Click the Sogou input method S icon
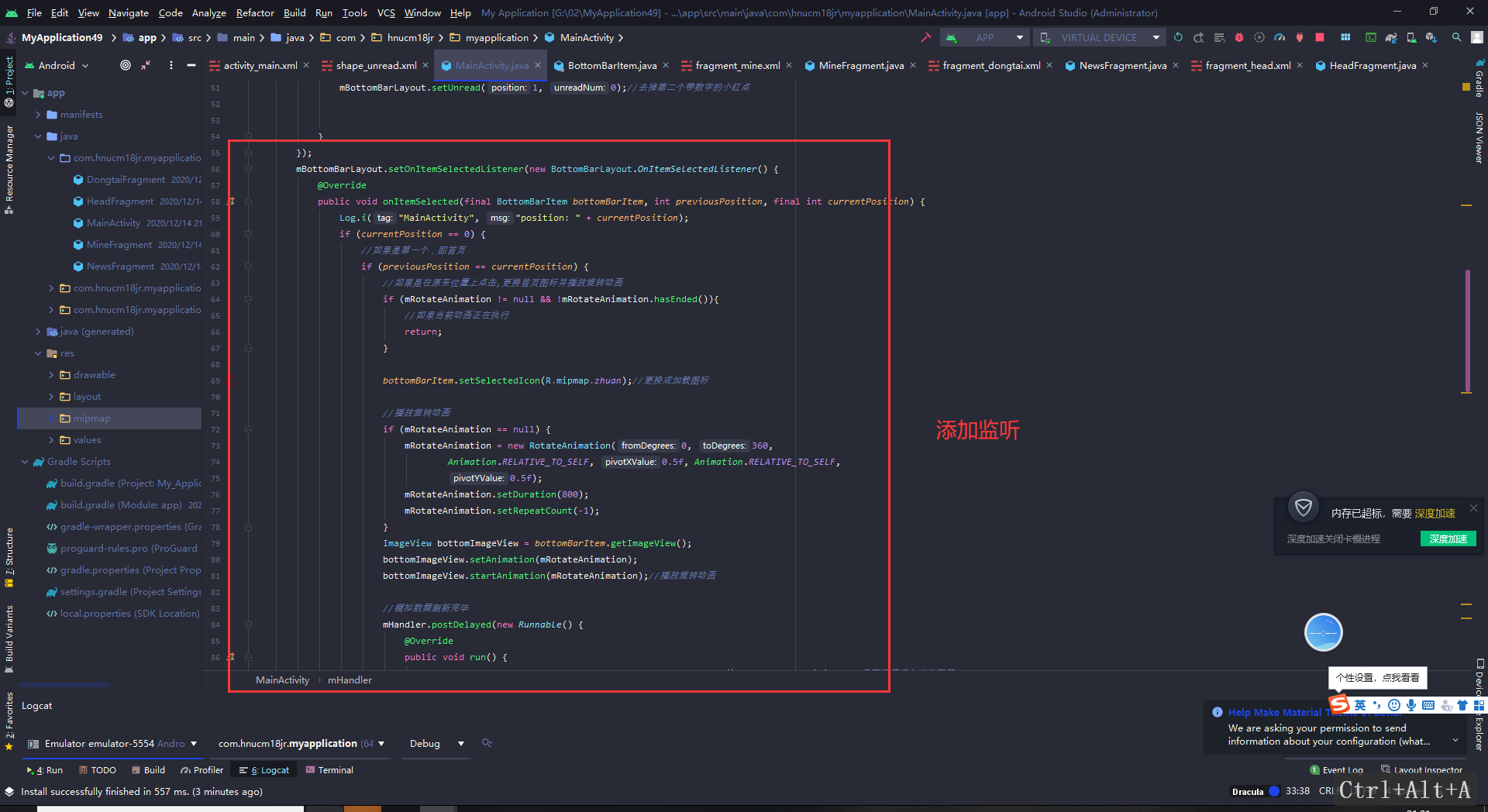This screenshot has height=812, width=1488. (1340, 704)
